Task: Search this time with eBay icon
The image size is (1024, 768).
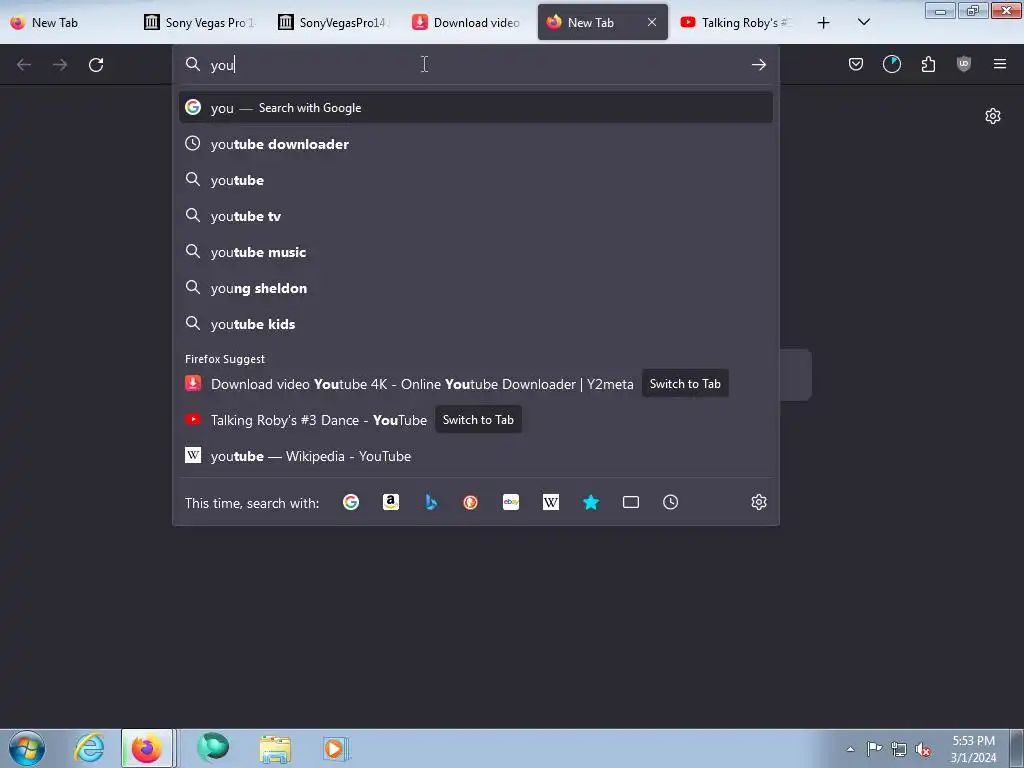Action: tap(511, 502)
